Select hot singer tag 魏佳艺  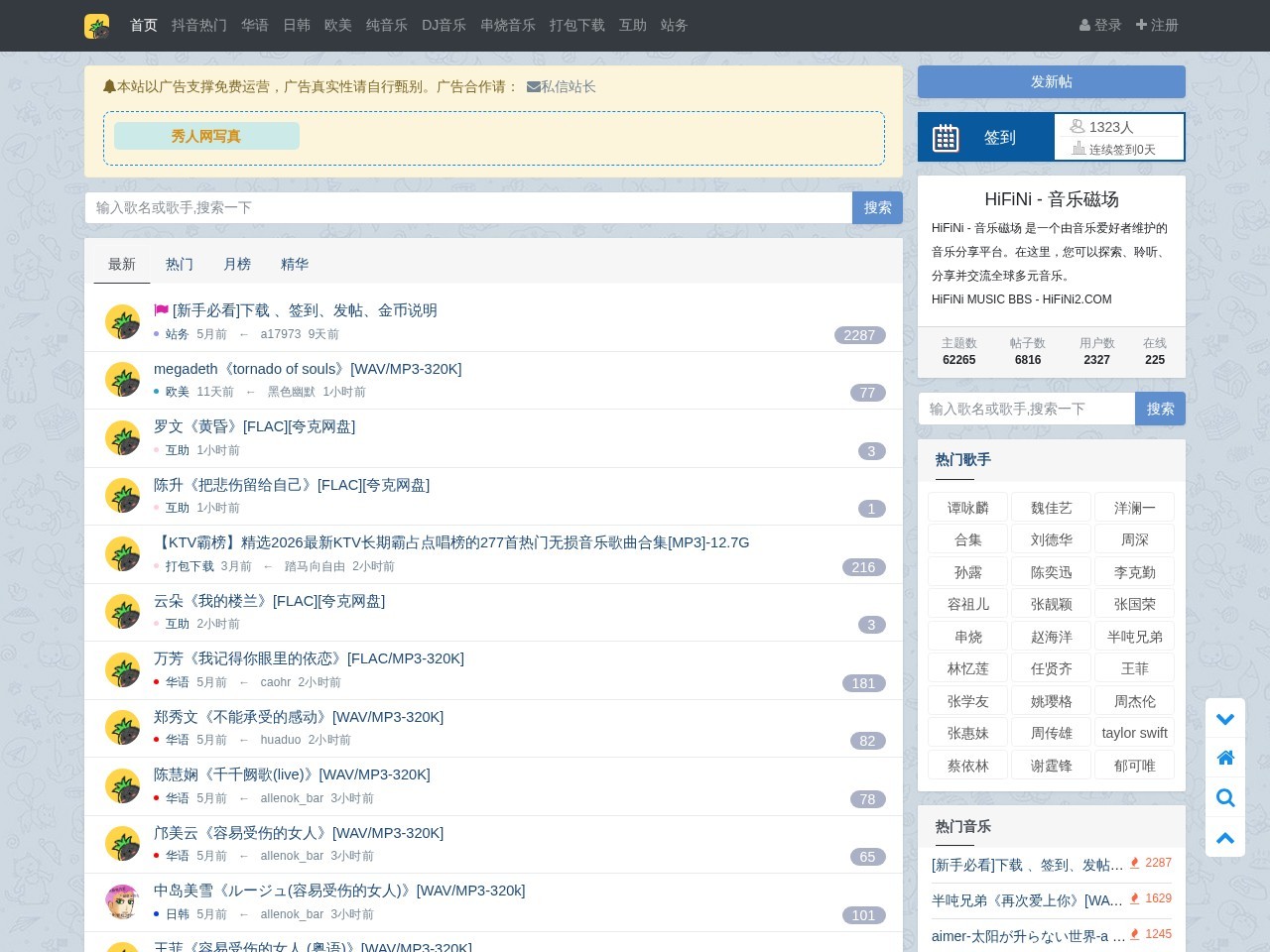1052,508
